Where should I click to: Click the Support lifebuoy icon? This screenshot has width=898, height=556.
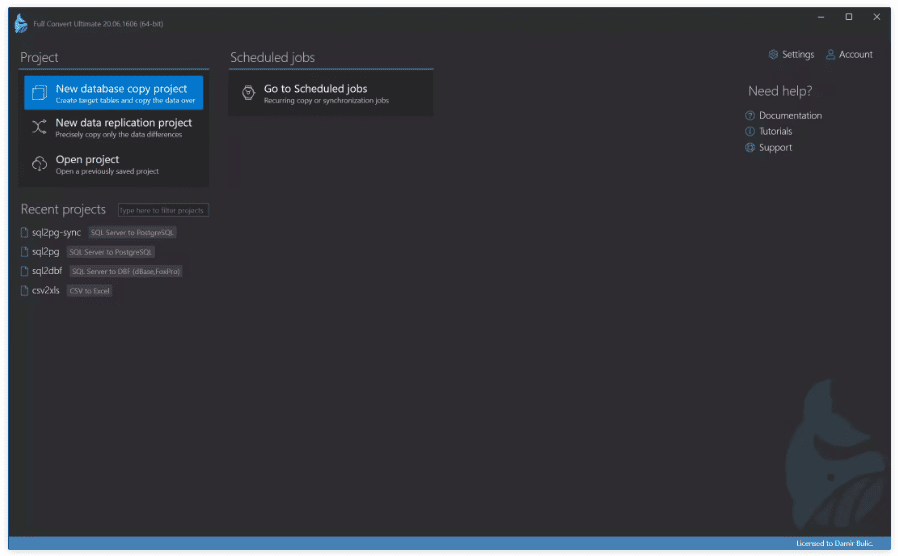click(750, 147)
